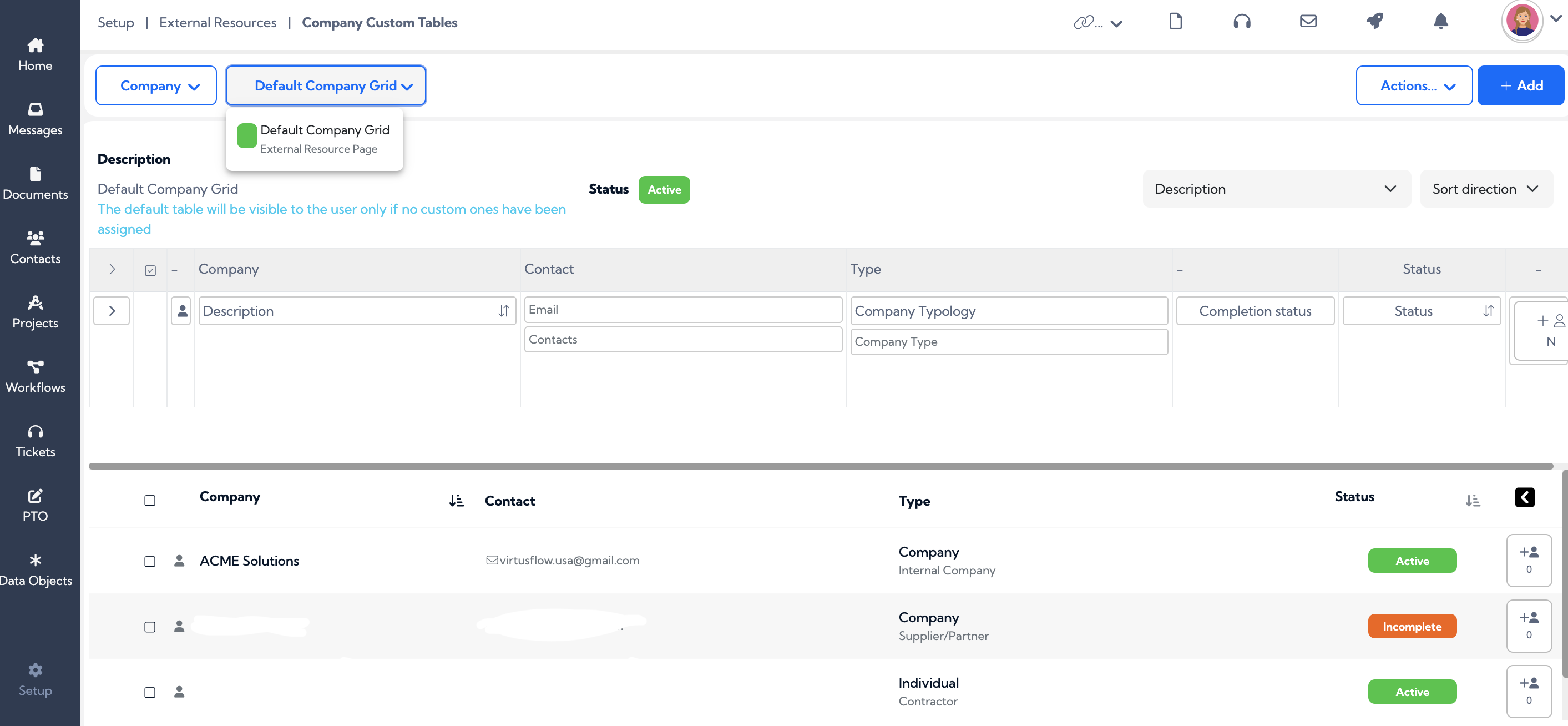Click add-user icon for ACME Solutions

[x=1529, y=559]
